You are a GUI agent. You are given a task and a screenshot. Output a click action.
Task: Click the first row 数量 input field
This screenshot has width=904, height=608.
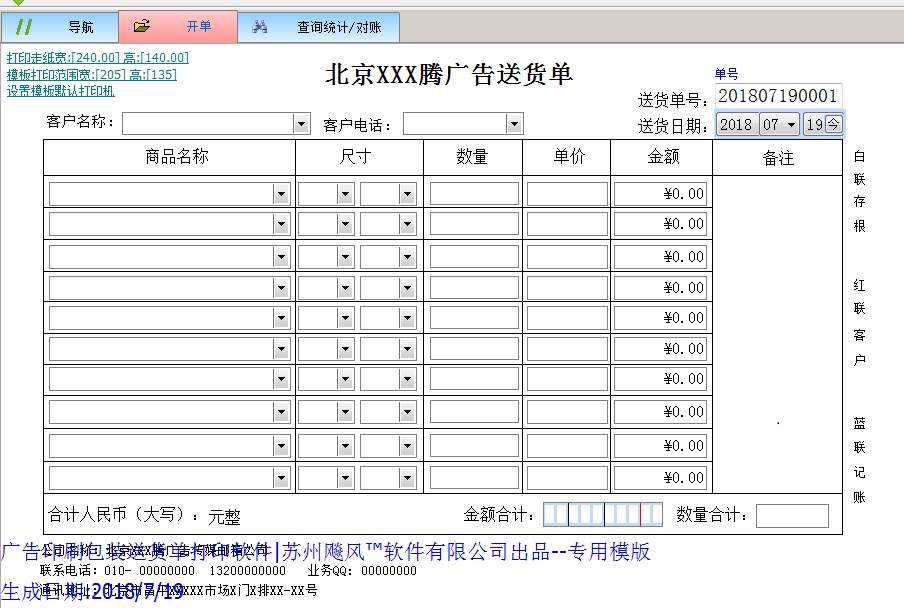[x=474, y=194]
